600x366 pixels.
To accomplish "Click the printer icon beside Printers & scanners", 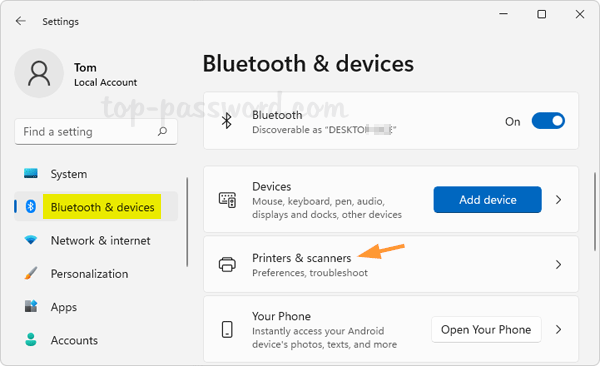I will [x=227, y=265].
